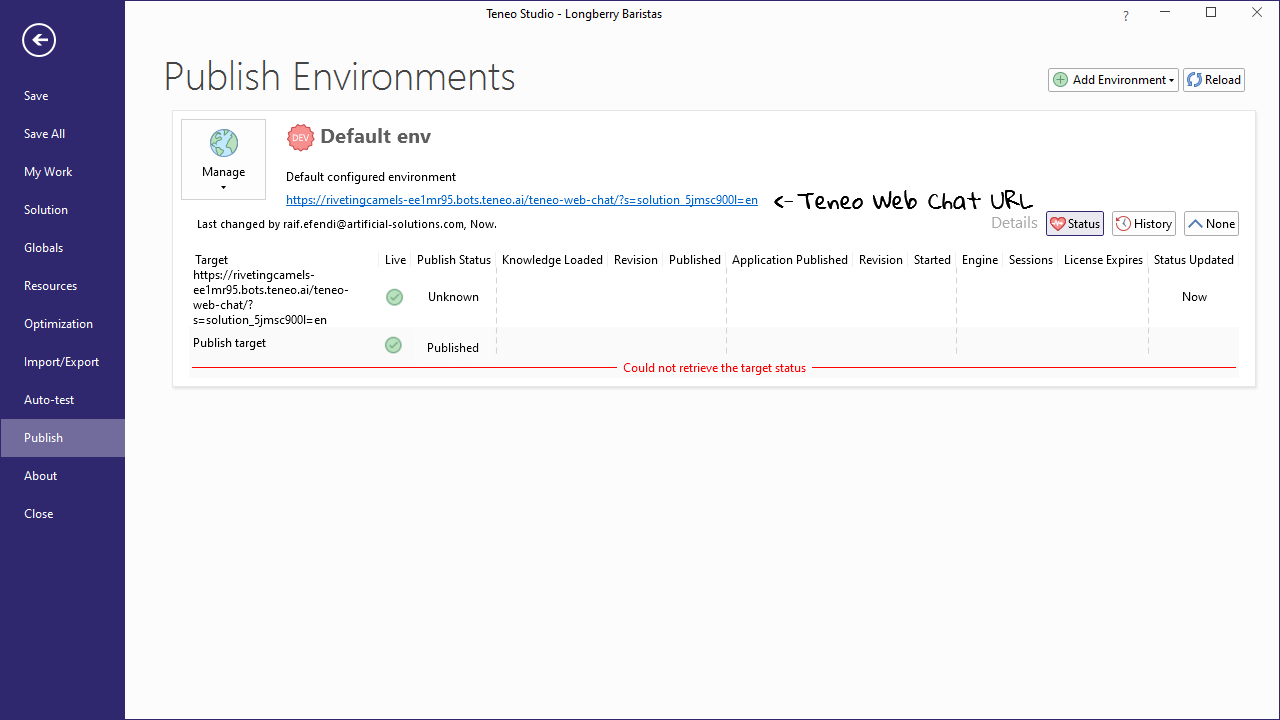Open Globals in the sidebar
Screen dimensions: 1280x720
coord(62,248)
